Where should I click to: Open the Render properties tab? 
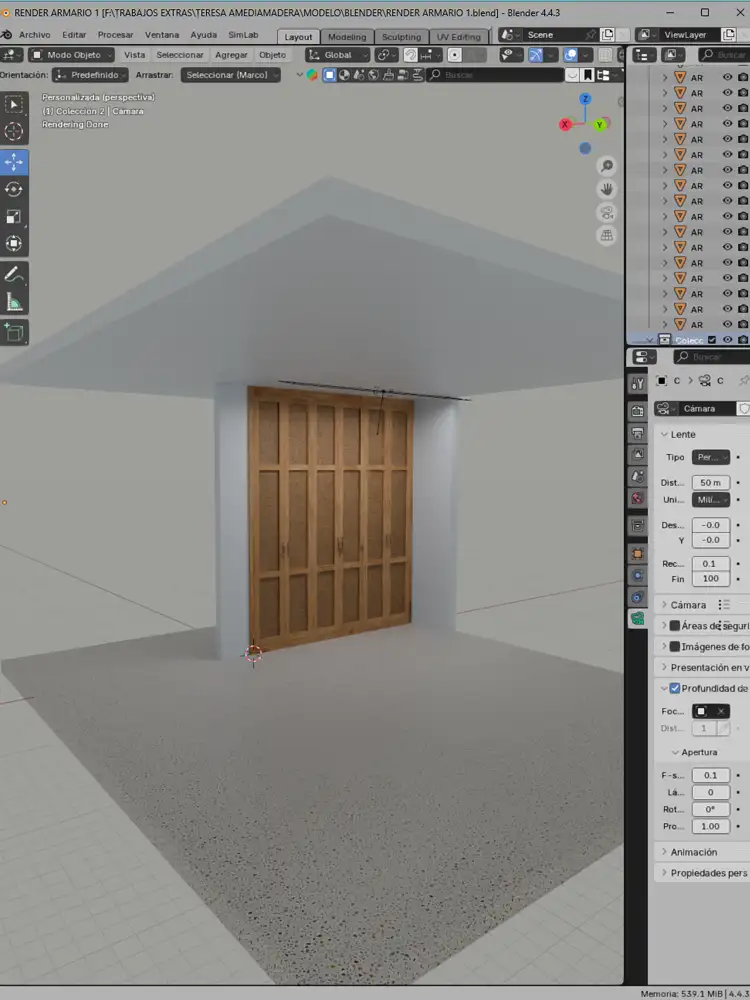637,411
